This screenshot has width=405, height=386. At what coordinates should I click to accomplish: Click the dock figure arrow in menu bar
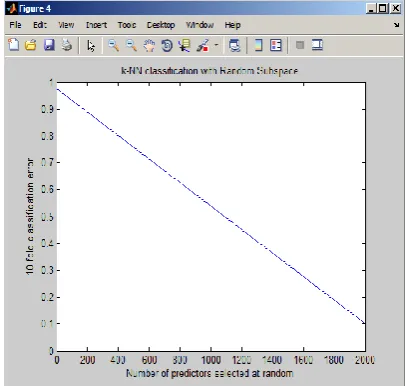point(396,25)
